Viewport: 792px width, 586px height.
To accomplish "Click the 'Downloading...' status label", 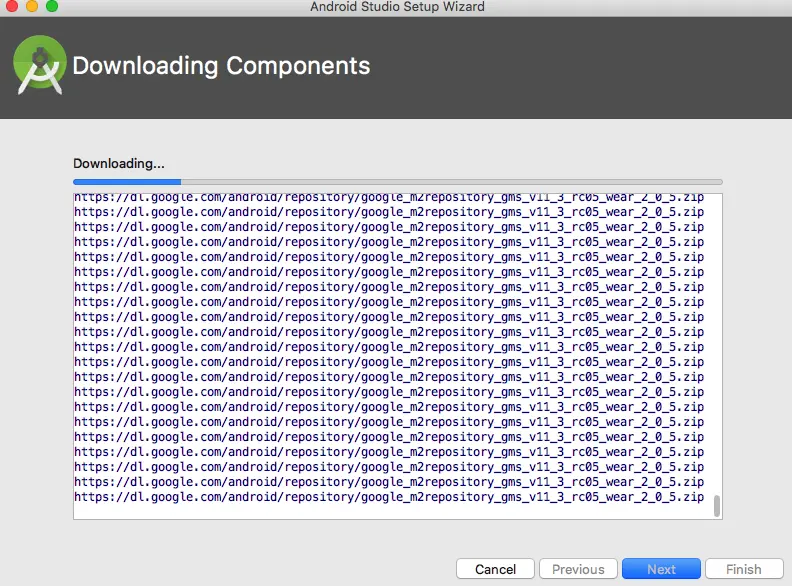I will [119, 164].
